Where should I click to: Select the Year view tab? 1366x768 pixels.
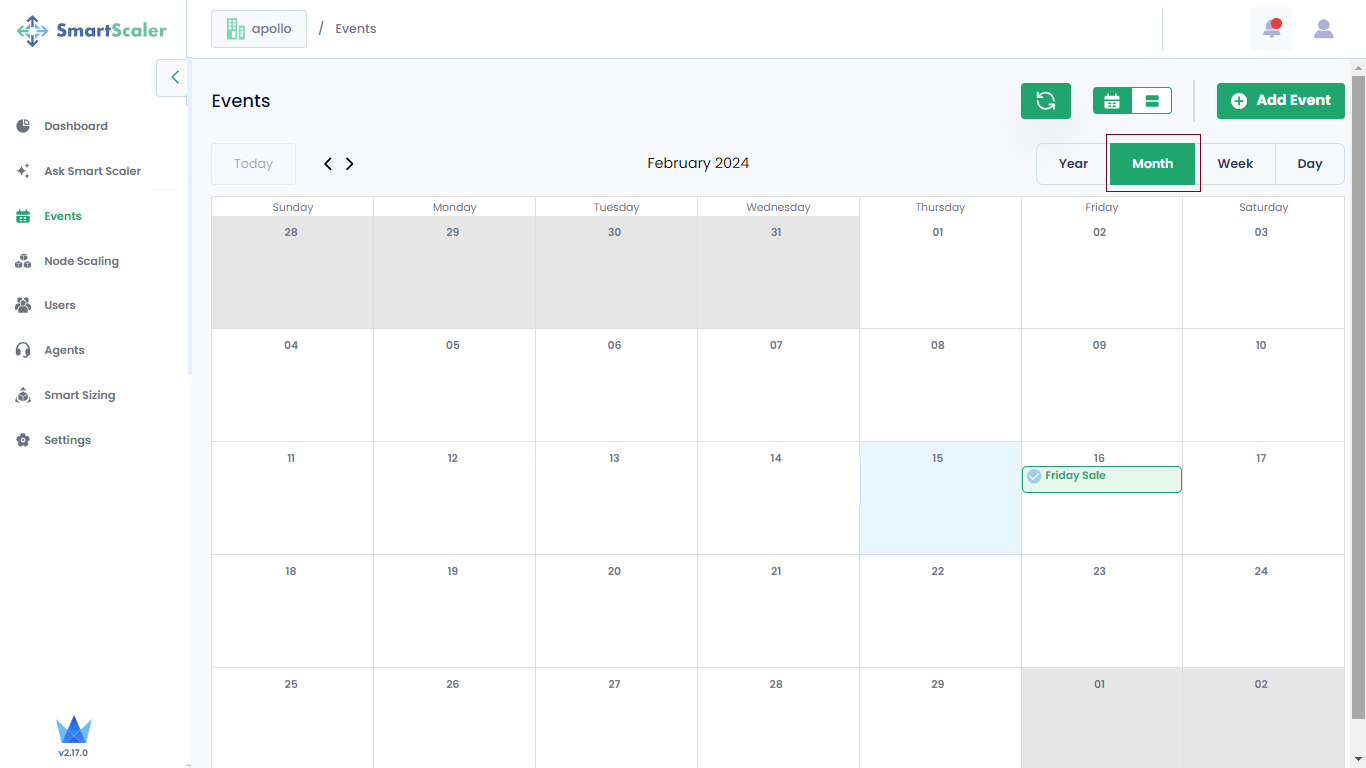pos(1073,164)
